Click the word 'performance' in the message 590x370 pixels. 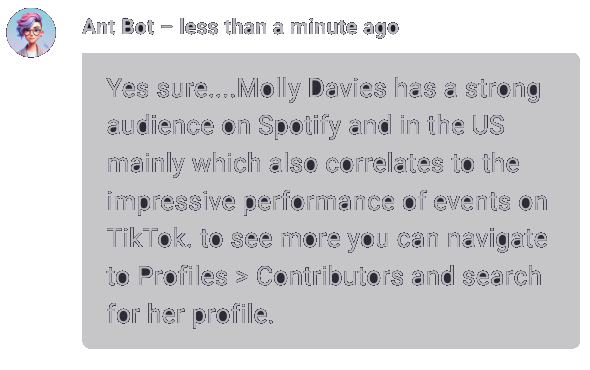click(x=319, y=203)
